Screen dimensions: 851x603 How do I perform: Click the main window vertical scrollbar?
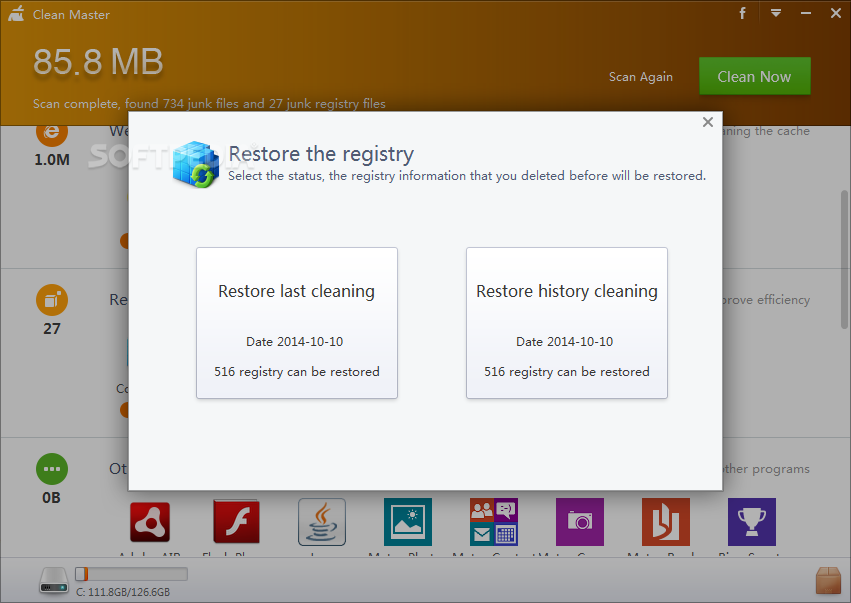[x=844, y=259]
